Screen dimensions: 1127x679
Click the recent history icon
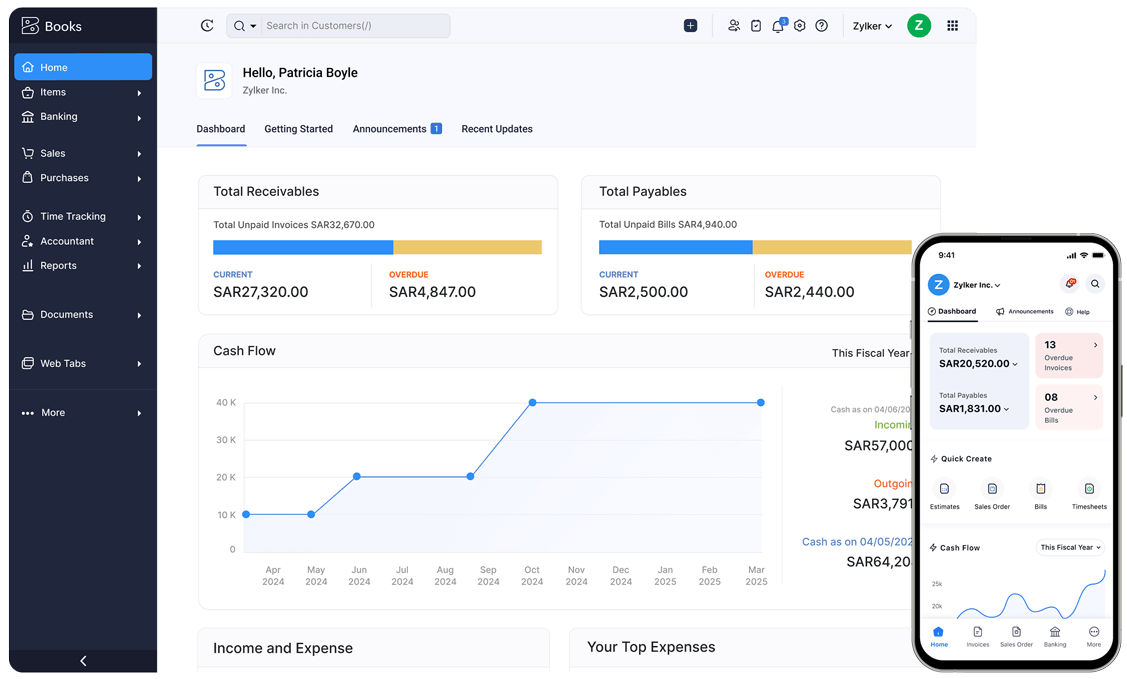coord(207,25)
